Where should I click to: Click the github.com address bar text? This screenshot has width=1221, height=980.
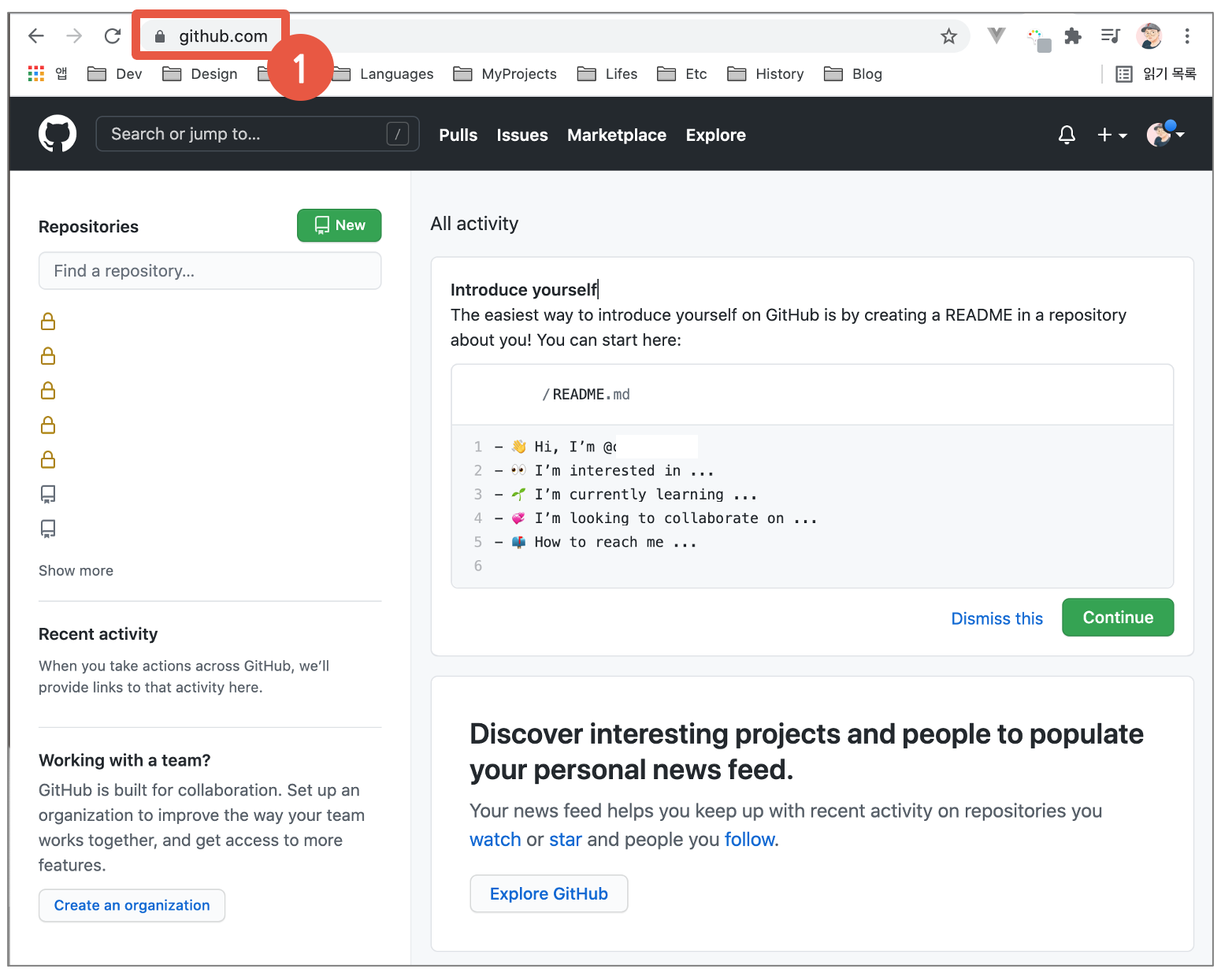click(223, 36)
